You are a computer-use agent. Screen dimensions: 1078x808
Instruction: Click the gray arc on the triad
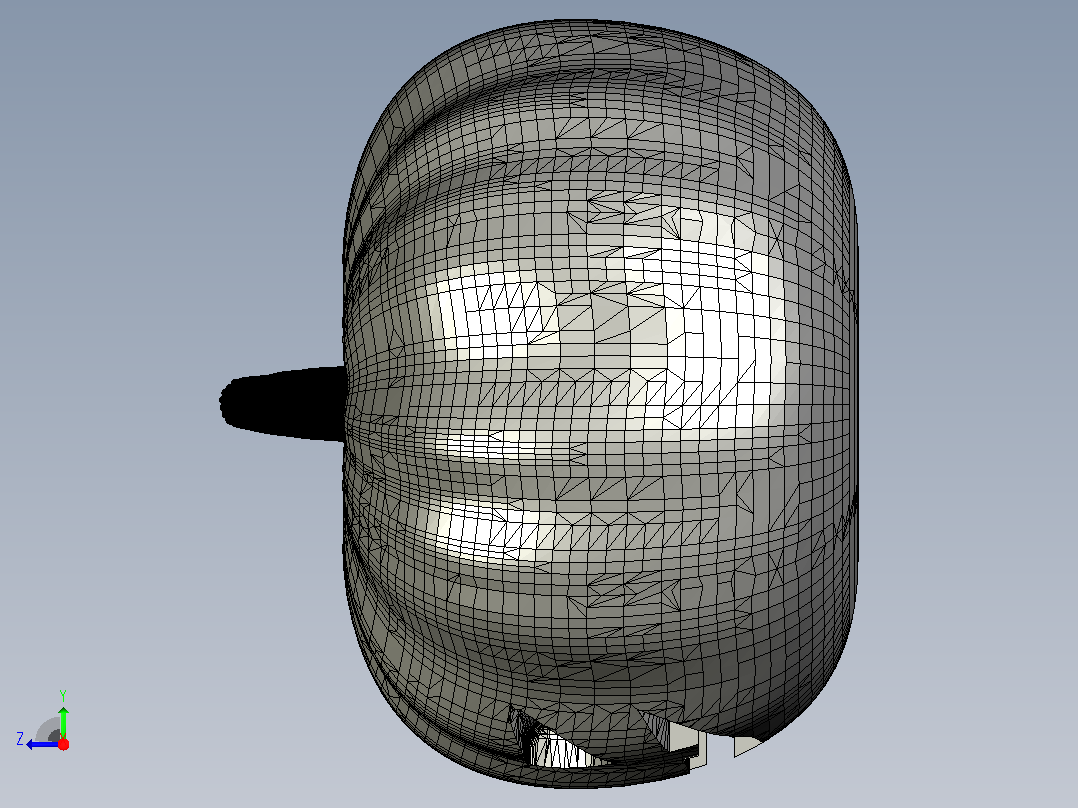click(47, 730)
